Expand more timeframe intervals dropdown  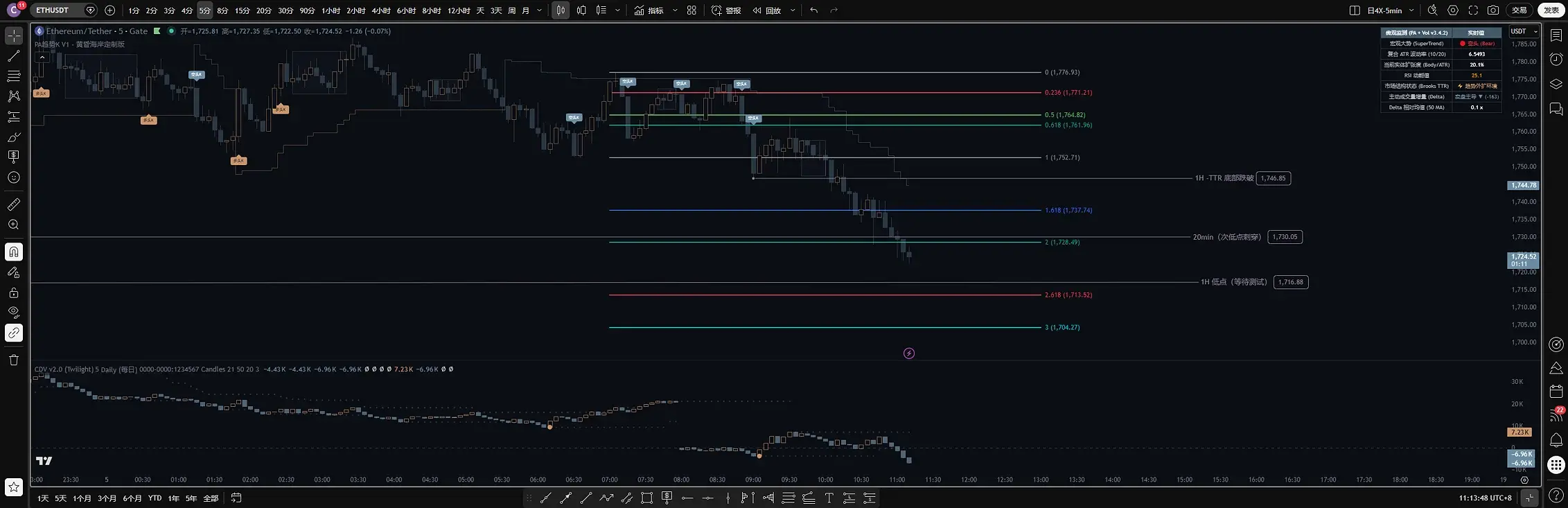(540, 10)
